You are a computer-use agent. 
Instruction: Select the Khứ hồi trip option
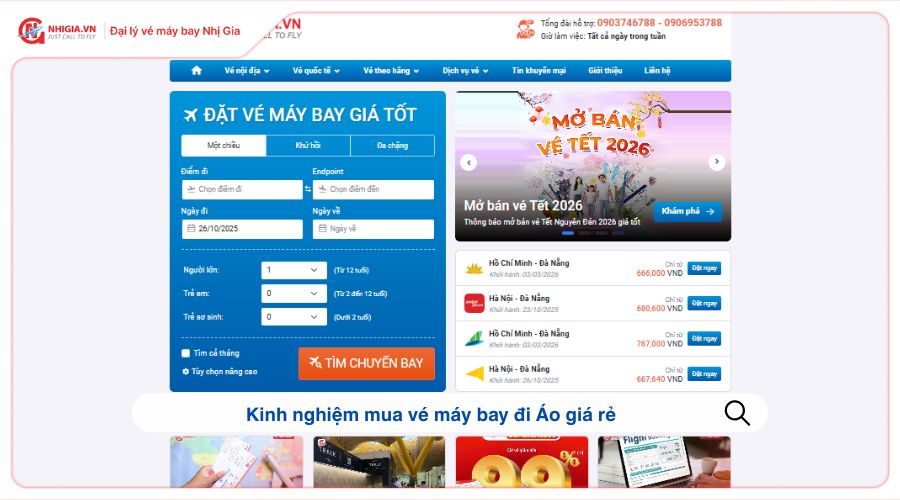point(308,145)
